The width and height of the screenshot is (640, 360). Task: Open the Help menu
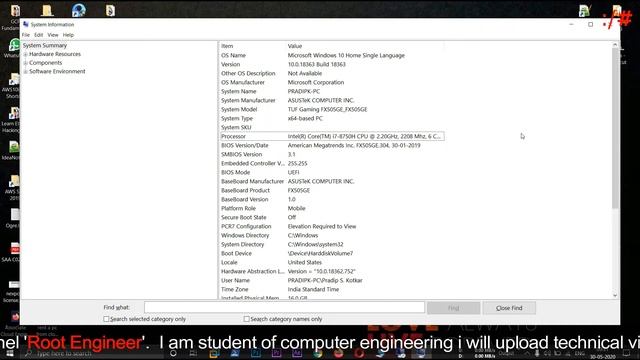tap(68, 35)
